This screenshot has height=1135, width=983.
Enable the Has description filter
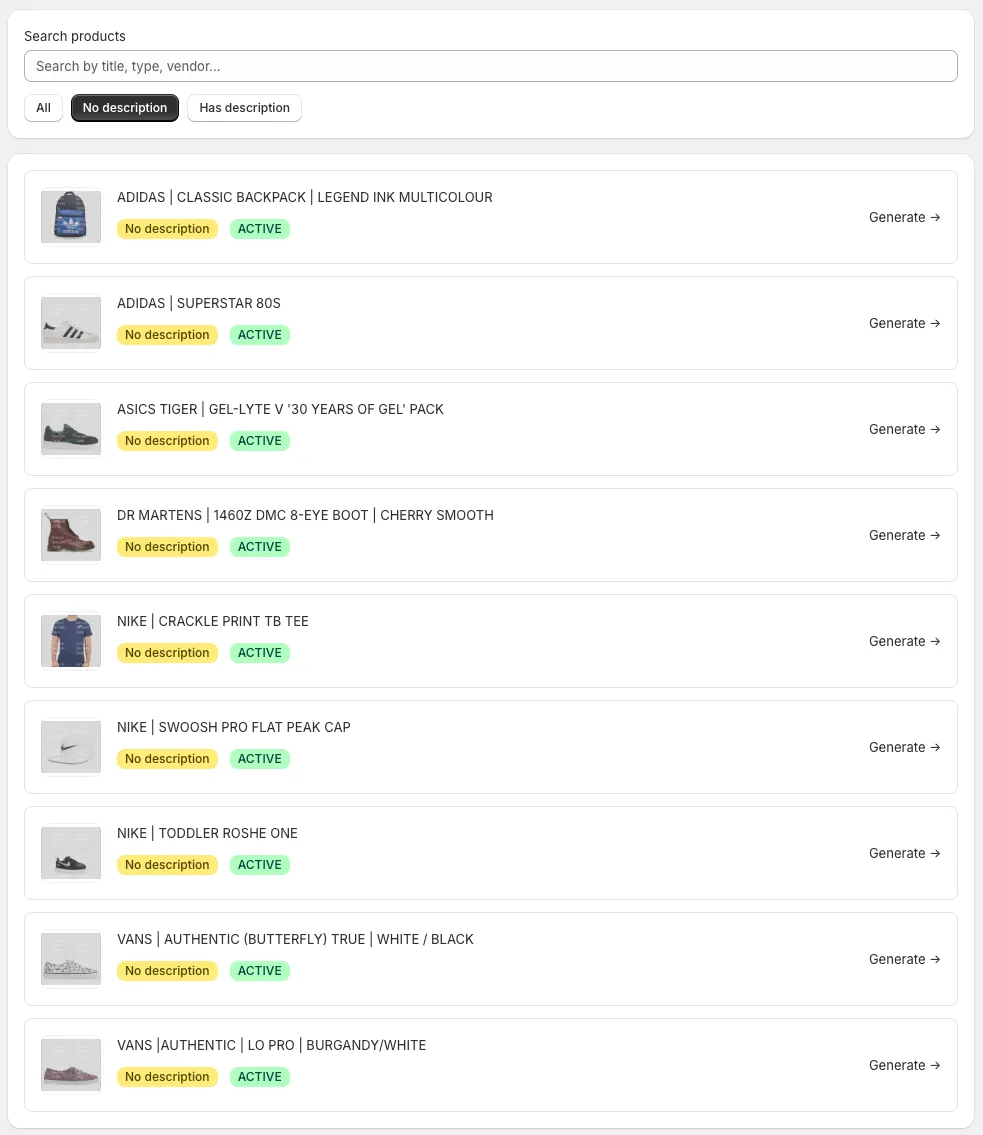click(x=244, y=107)
